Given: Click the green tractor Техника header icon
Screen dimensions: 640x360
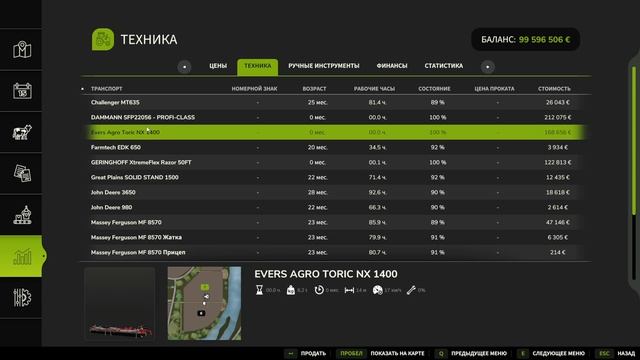Looking at the screenshot, I should click(103, 40).
